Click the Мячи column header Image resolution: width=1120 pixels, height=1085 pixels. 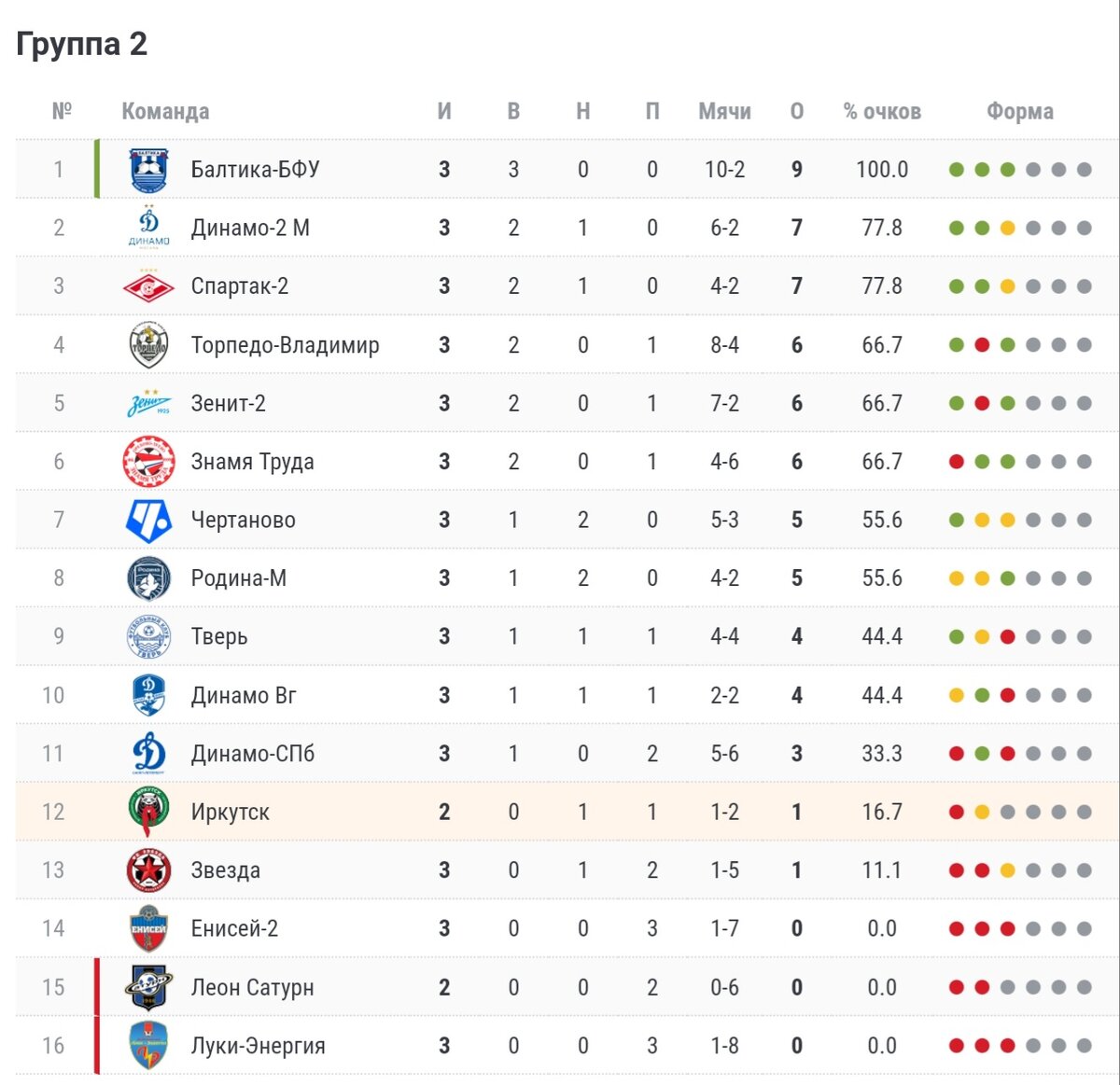[724, 111]
